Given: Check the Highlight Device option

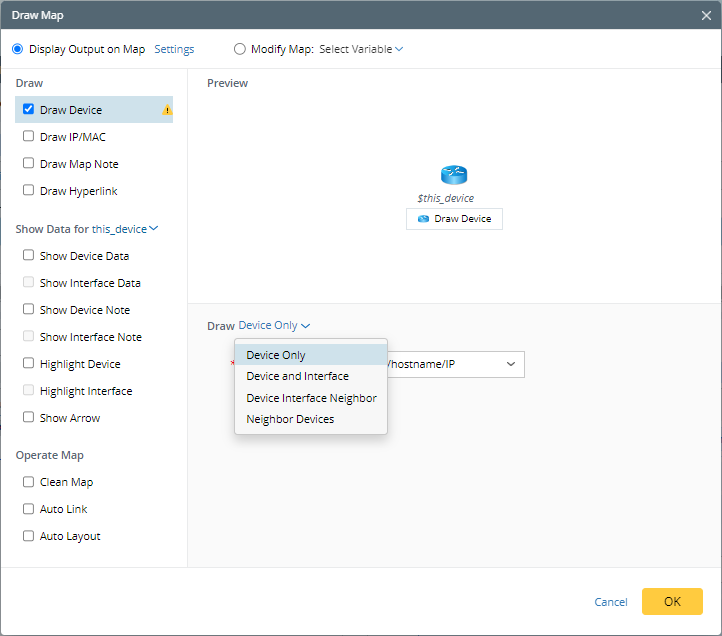Looking at the screenshot, I should pyautogui.click(x=29, y=364).
